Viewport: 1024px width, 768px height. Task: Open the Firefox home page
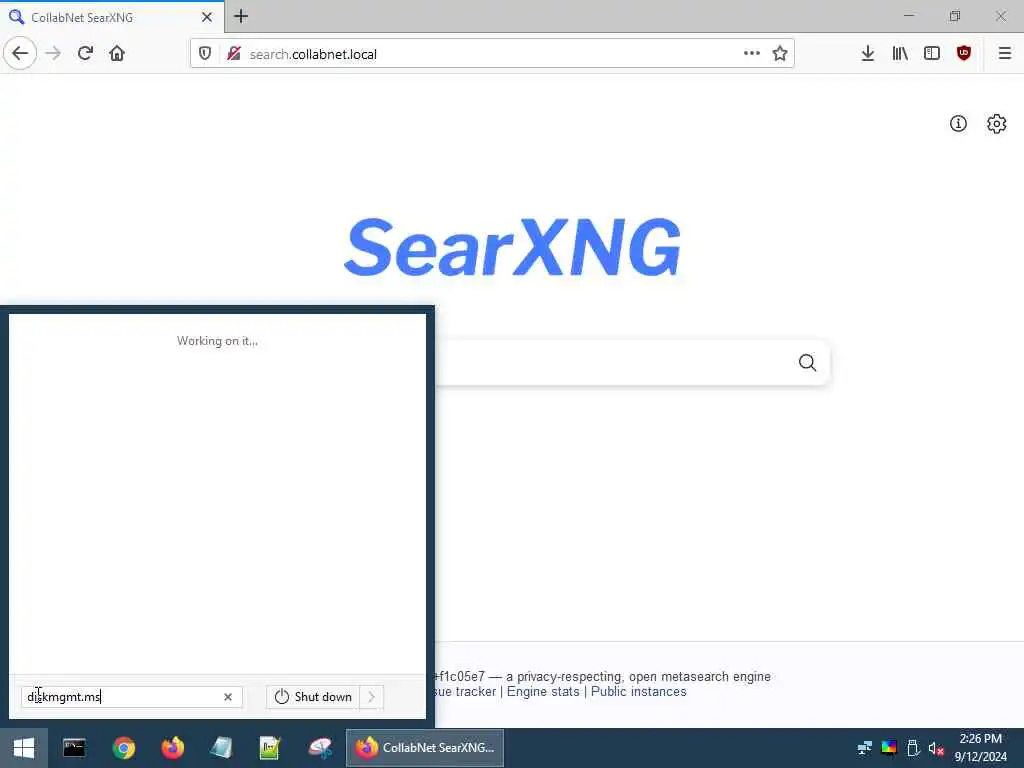(117, 54)
